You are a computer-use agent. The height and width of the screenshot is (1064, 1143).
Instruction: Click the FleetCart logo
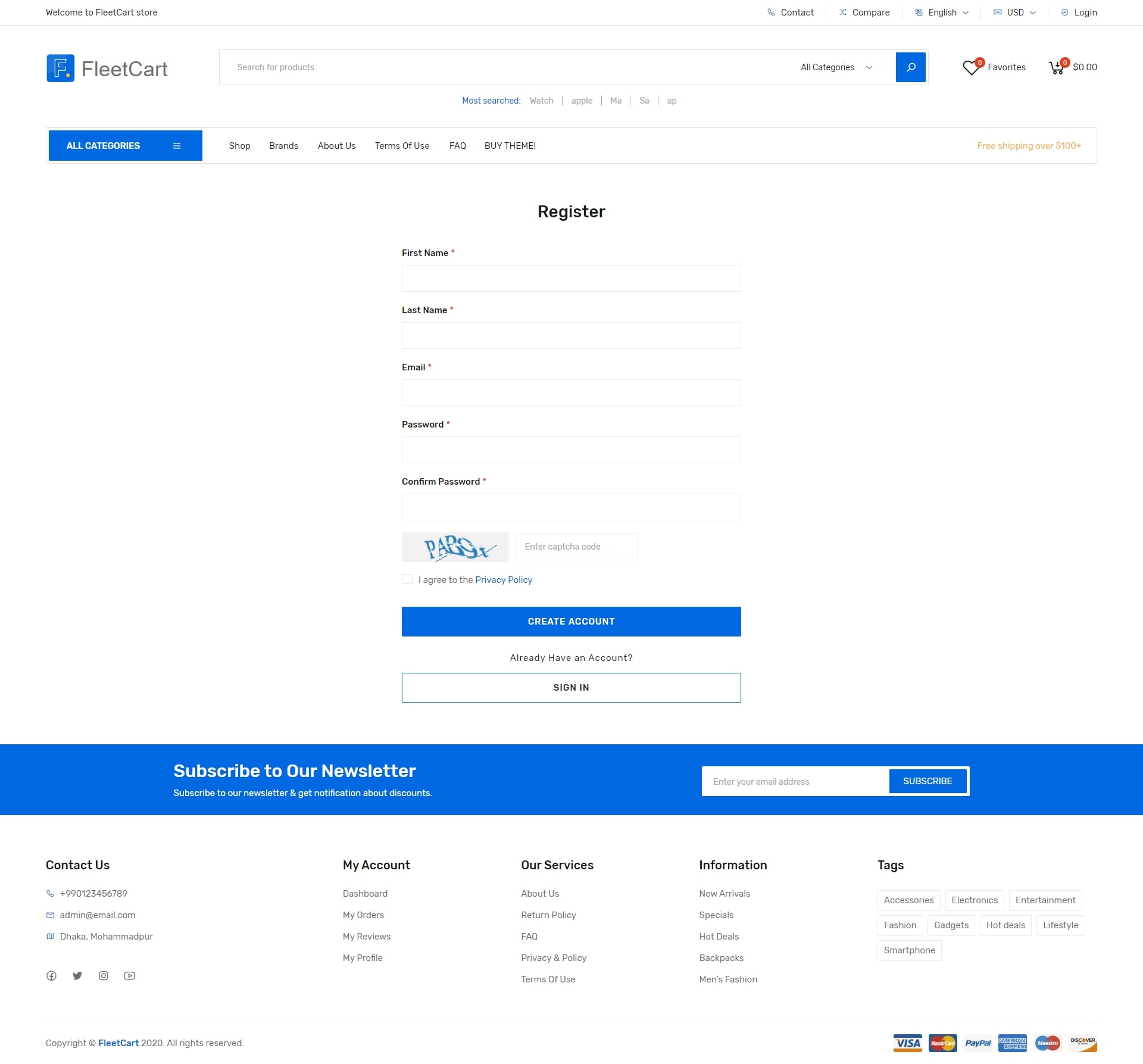click(107, 68)
